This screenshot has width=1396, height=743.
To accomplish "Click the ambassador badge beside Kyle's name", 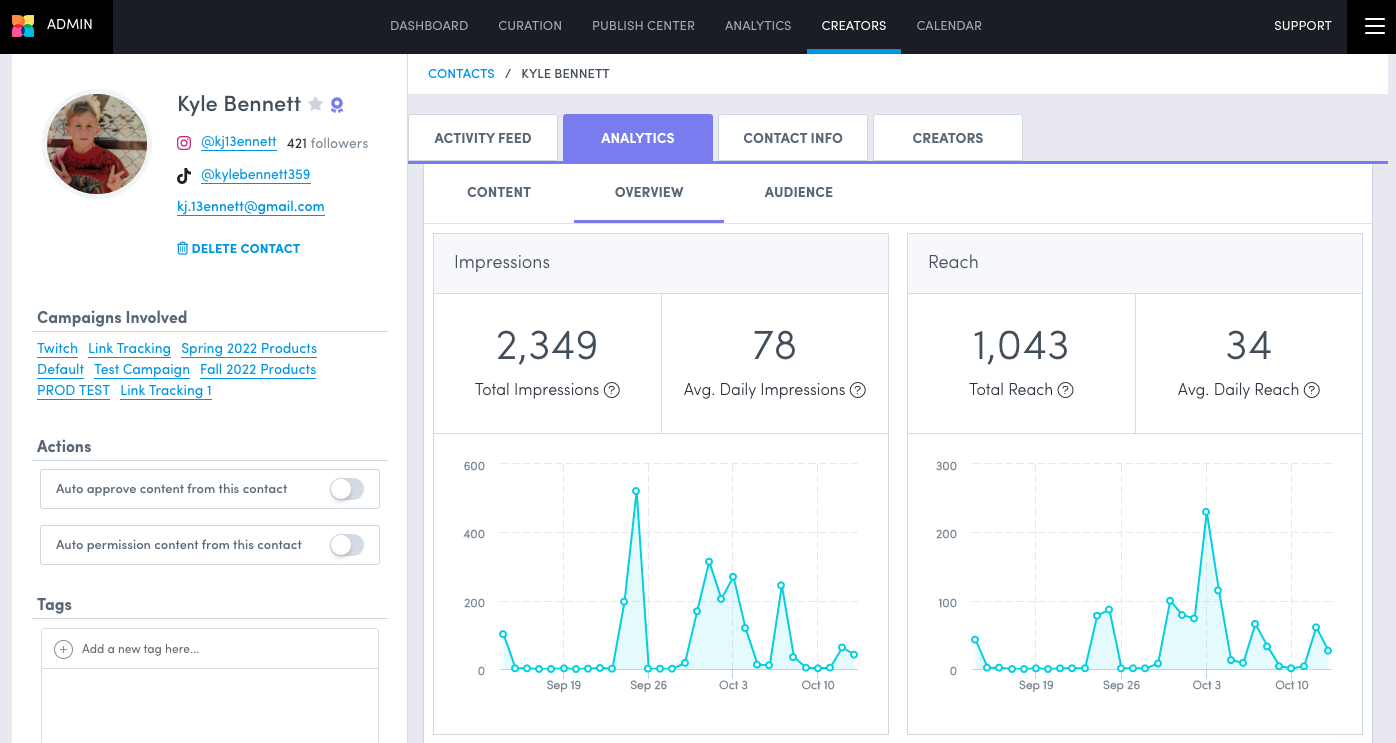I will pyautogui.click(x=335, y=104).
